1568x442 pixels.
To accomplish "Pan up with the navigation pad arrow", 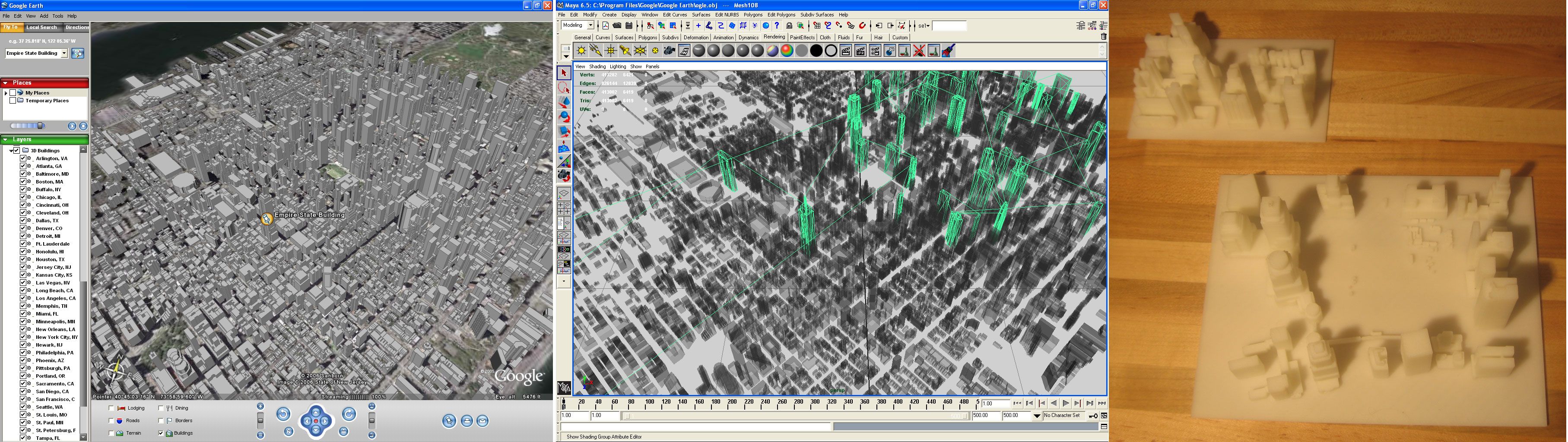I will click(x=316, y=412).
